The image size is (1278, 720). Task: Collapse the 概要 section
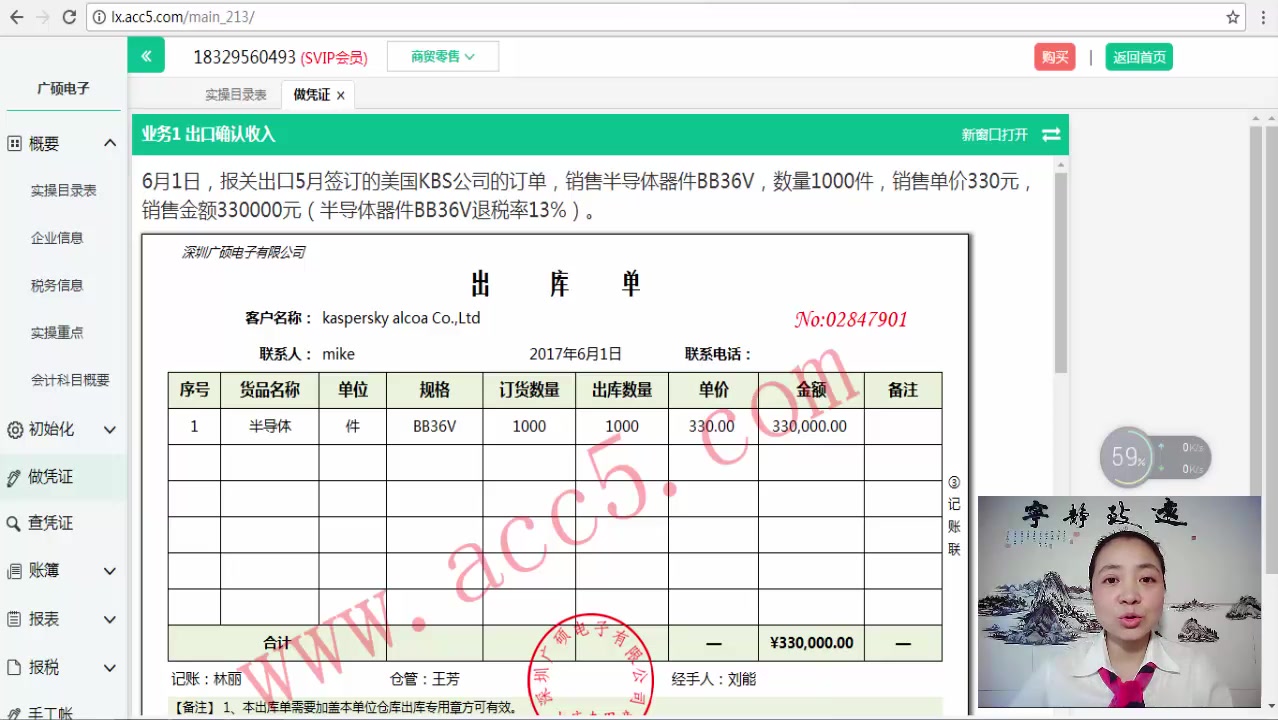pos(110,142)
